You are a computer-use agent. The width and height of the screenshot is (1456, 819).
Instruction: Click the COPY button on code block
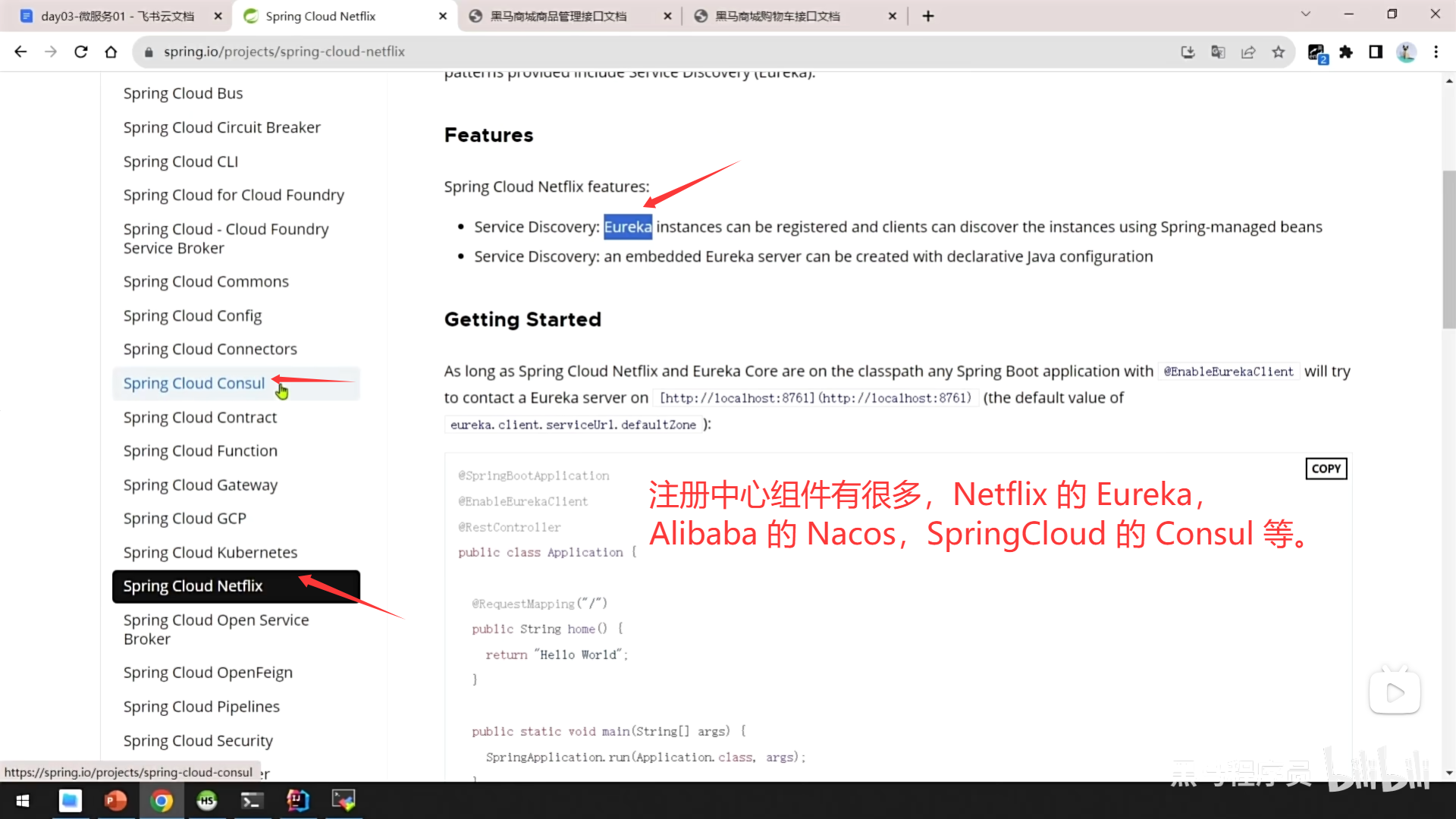[1326, 469]
